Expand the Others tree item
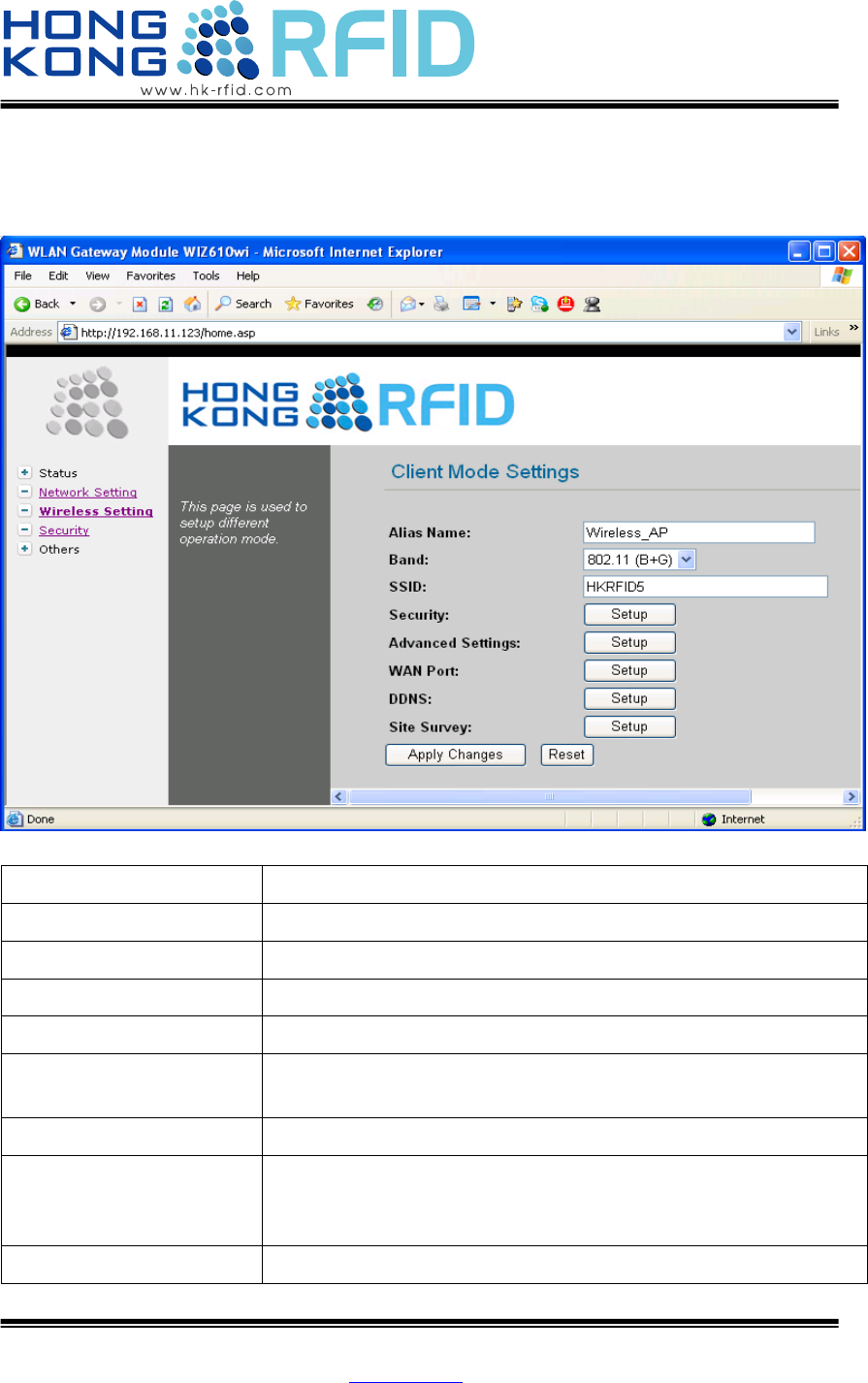Viewport: 868px width, 1383px height. 25,549
